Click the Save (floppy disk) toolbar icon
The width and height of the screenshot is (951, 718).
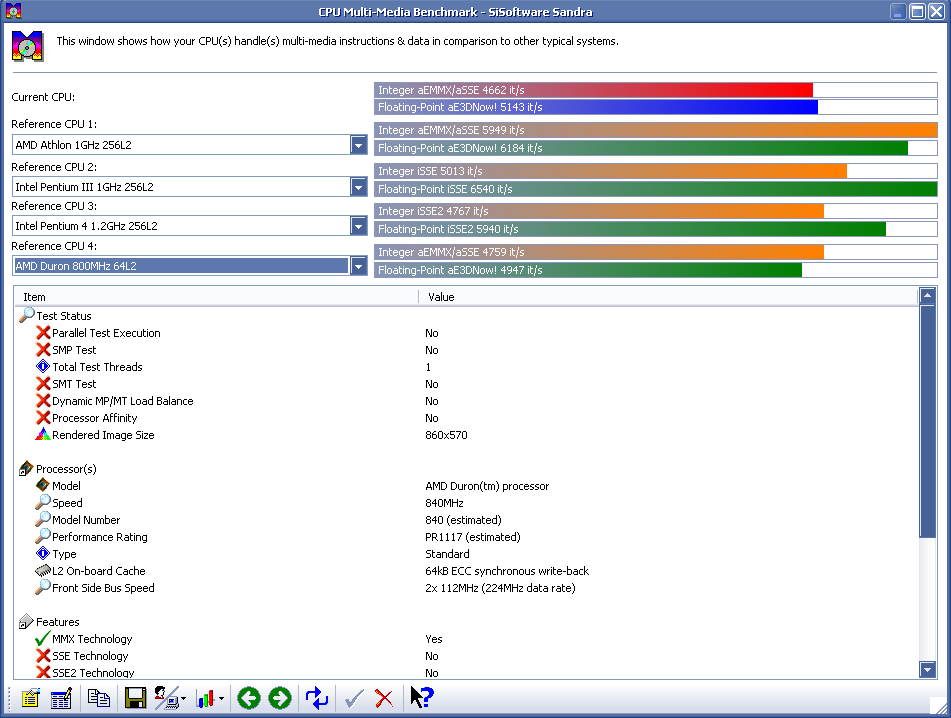point(135,698)
